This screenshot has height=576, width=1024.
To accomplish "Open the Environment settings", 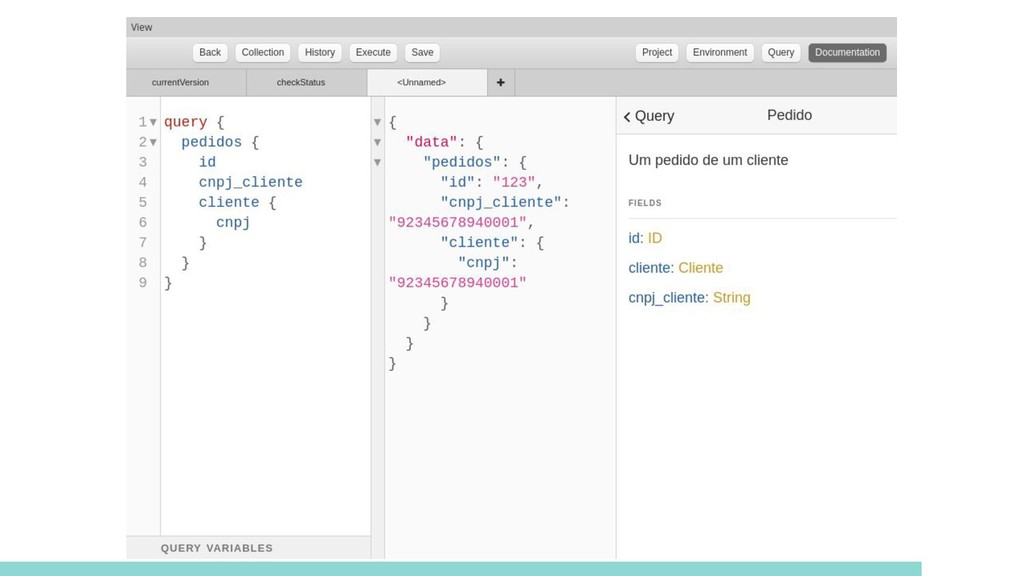I will pyautogui.click(x=720, y=52).
